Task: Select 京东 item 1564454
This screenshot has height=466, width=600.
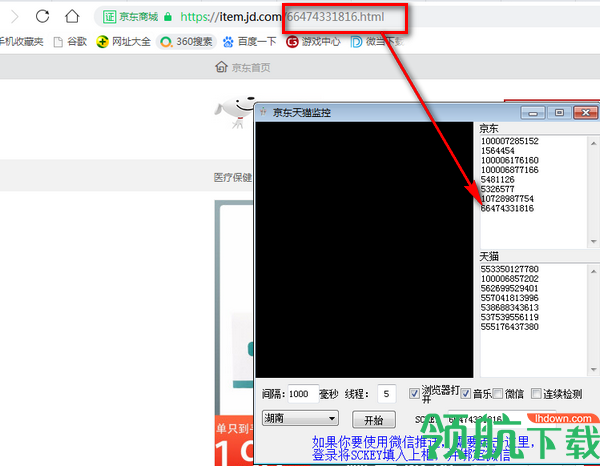Action: click(498, 151)
